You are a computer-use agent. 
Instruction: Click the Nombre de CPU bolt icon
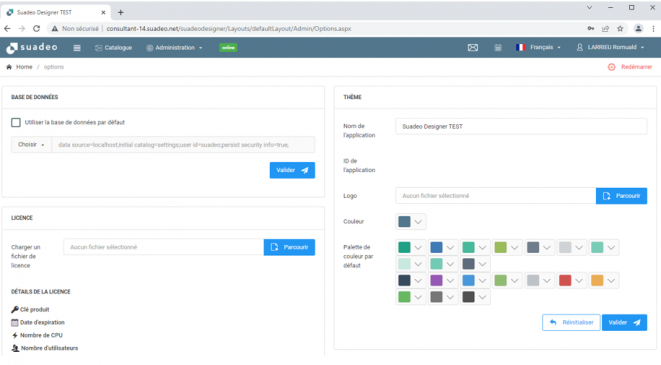(15, 335)
